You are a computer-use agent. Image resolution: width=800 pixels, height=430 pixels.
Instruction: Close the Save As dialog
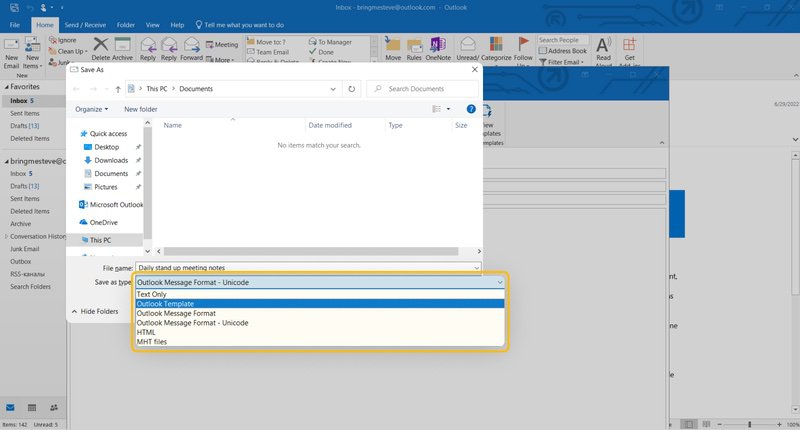point(474,69)
